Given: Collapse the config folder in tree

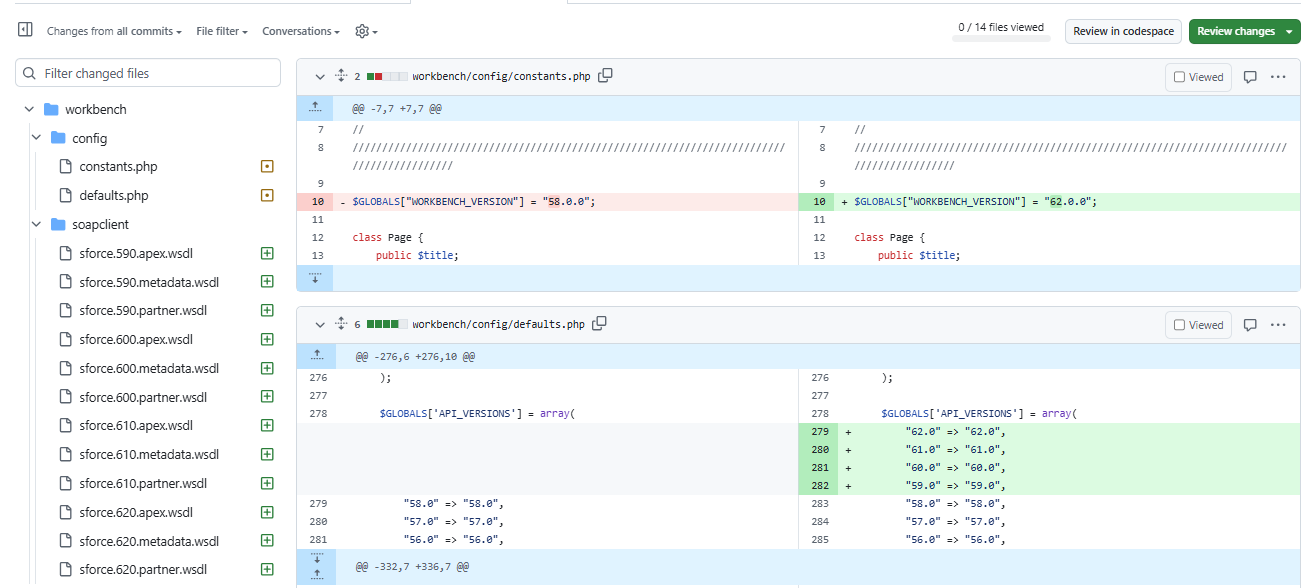Looking at the screenshot, I should tap(36, 138).
